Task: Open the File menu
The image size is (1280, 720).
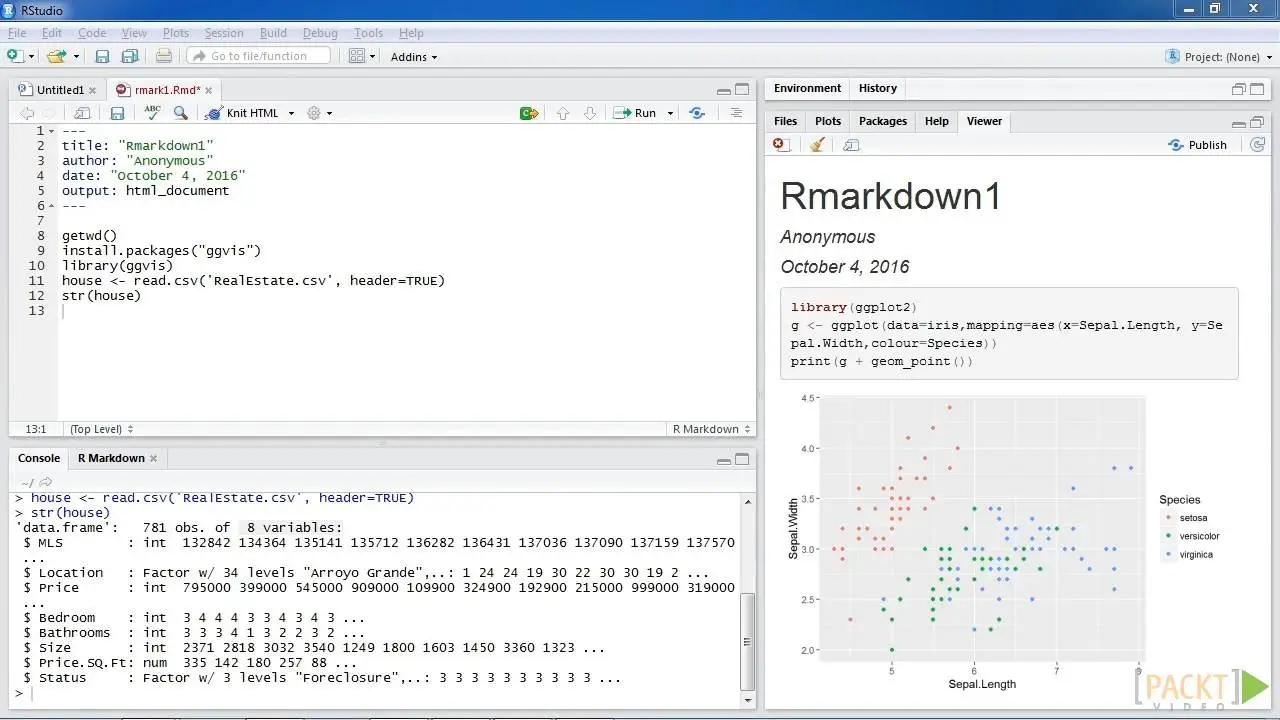Action: [x=17, y=33]
